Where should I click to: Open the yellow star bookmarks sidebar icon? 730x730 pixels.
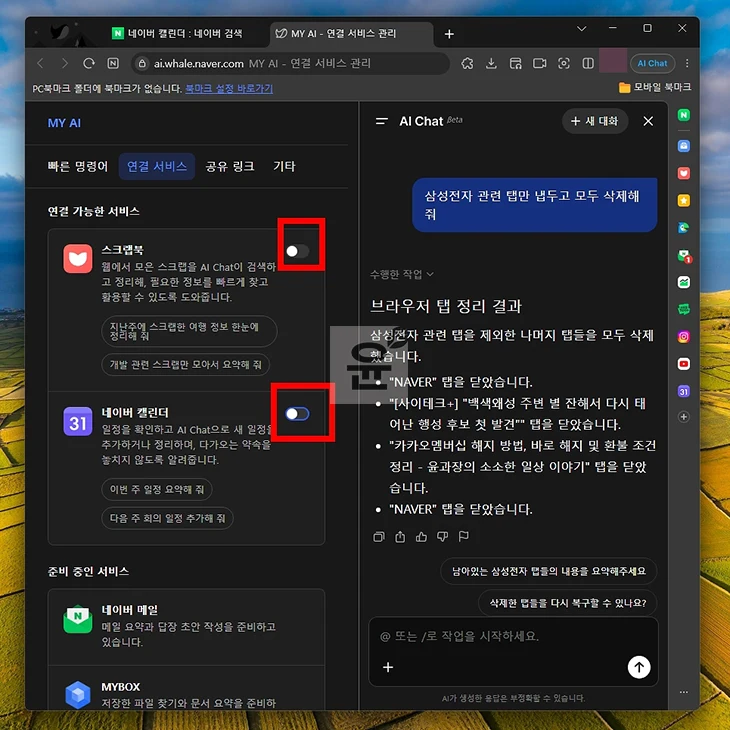point(683,201)
